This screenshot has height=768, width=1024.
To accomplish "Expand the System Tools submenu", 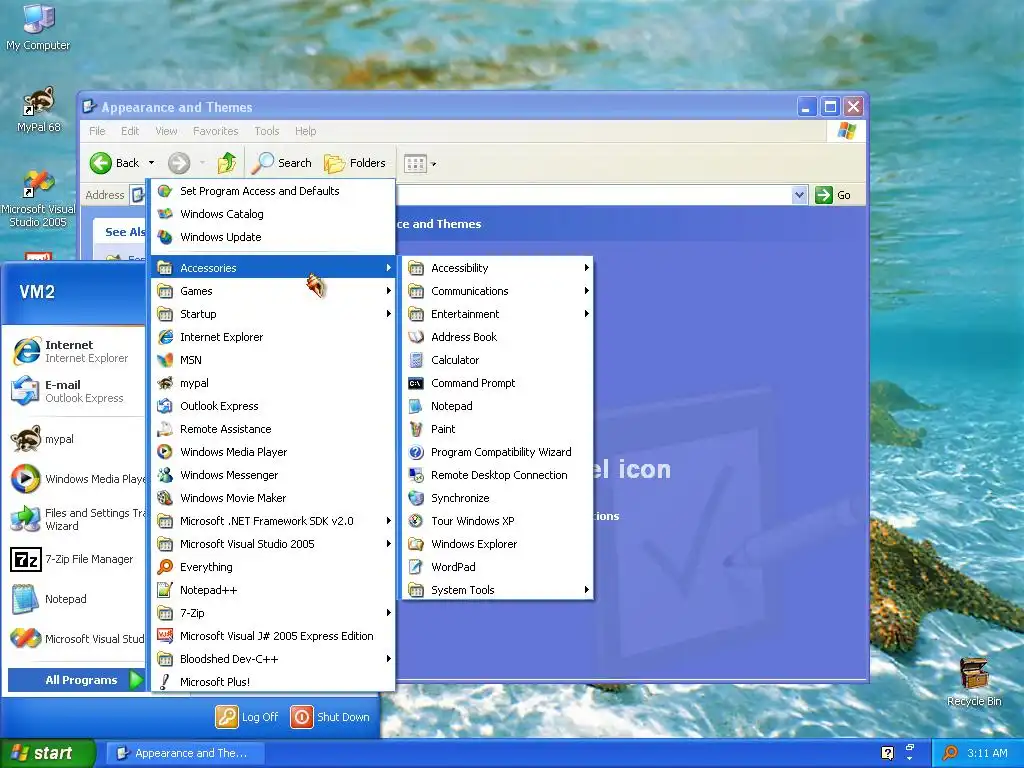I will 497,590.
